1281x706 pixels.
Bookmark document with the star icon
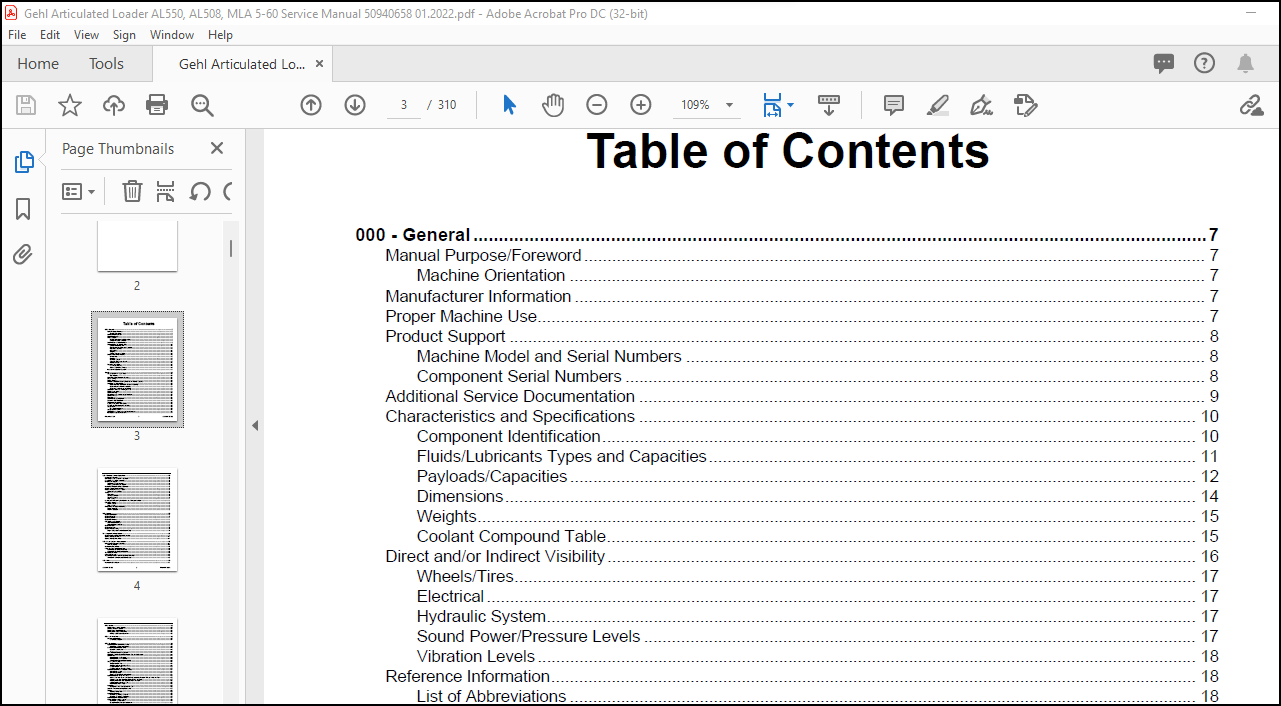click(x=70, y=105)
